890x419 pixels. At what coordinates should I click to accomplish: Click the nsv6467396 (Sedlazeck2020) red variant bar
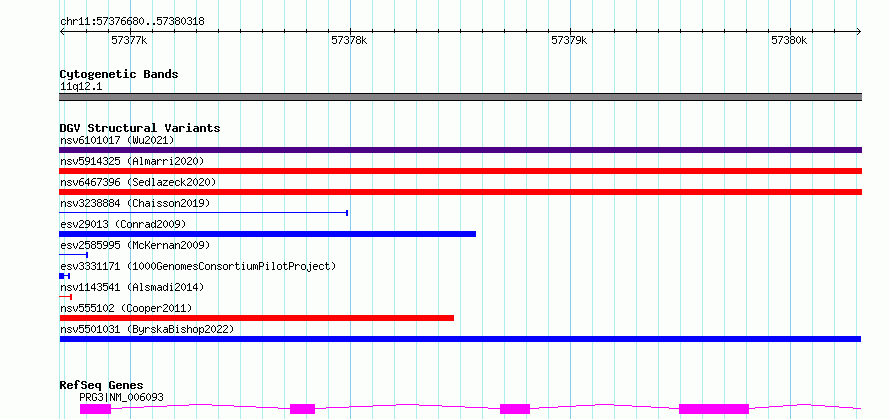[460, 192]
